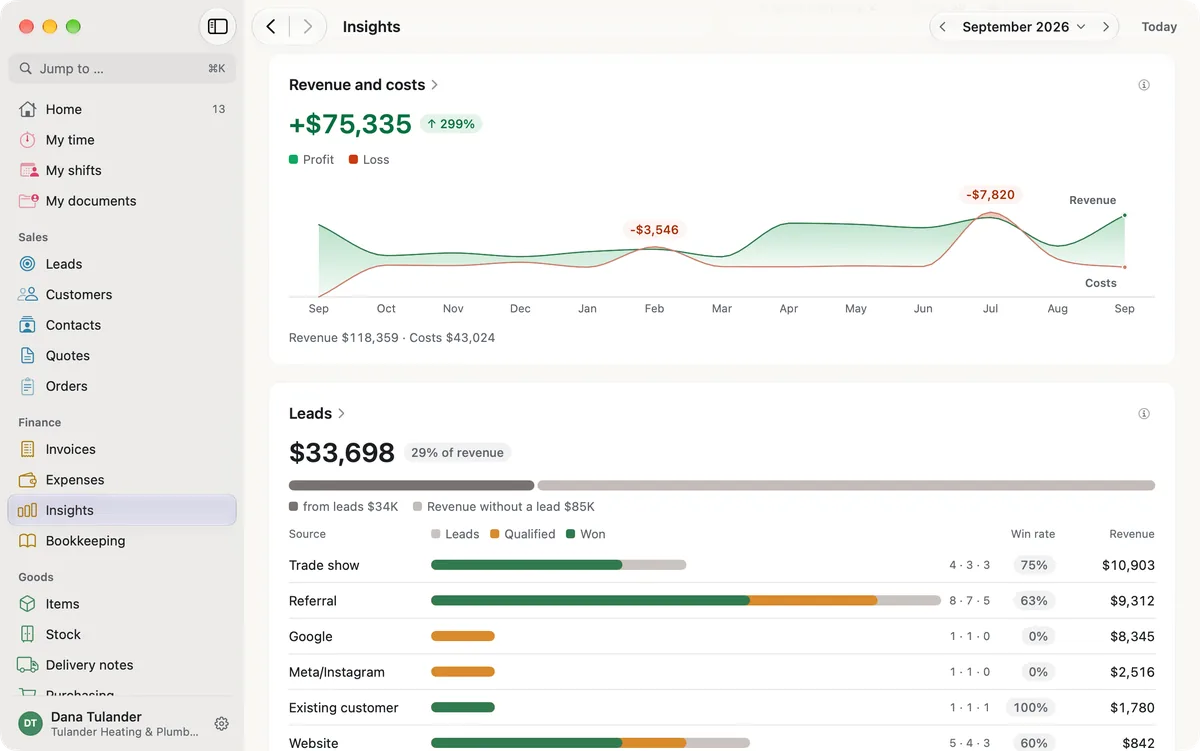
Task: Open My shifts page
Action: (x=122, y=170)
